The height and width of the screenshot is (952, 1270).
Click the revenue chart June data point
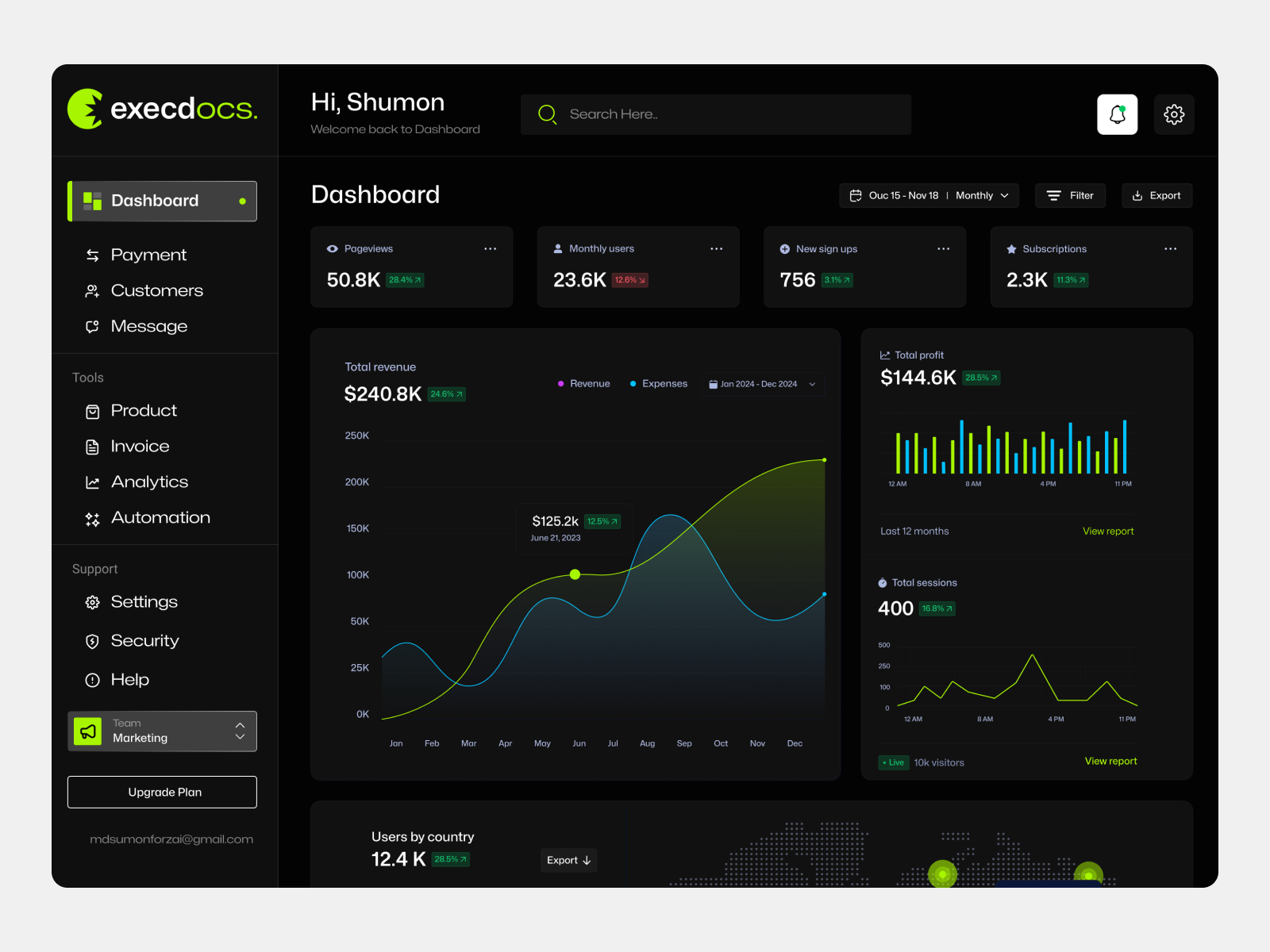(x=575, y=574)
